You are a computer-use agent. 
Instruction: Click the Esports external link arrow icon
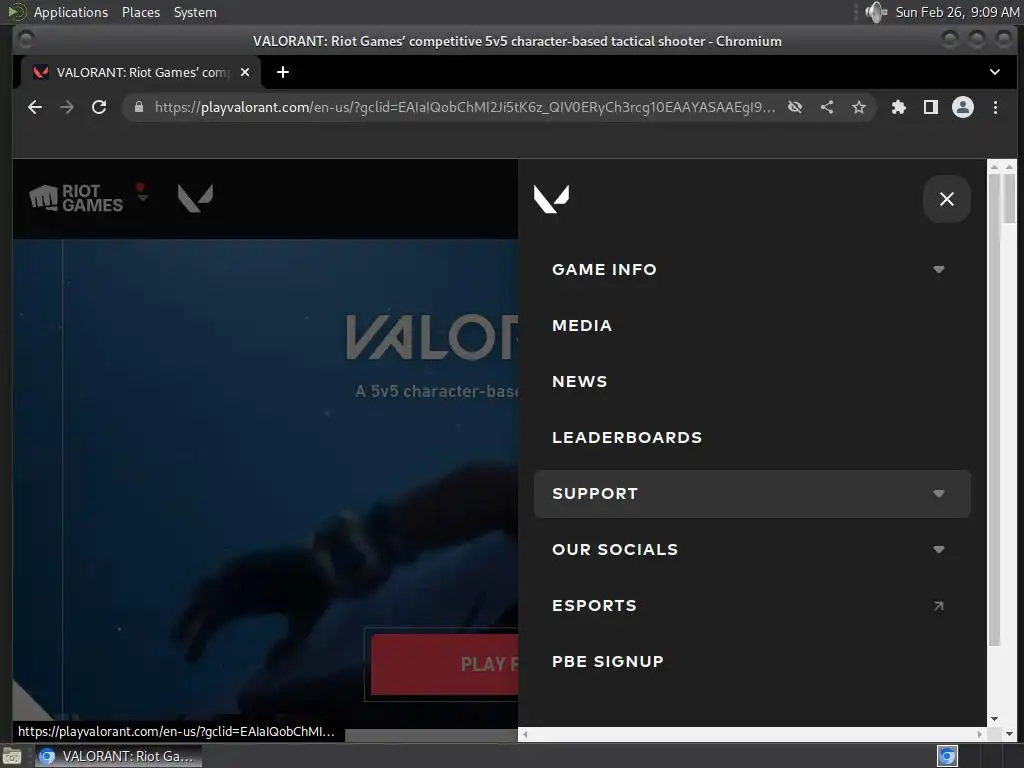[938, 606]
